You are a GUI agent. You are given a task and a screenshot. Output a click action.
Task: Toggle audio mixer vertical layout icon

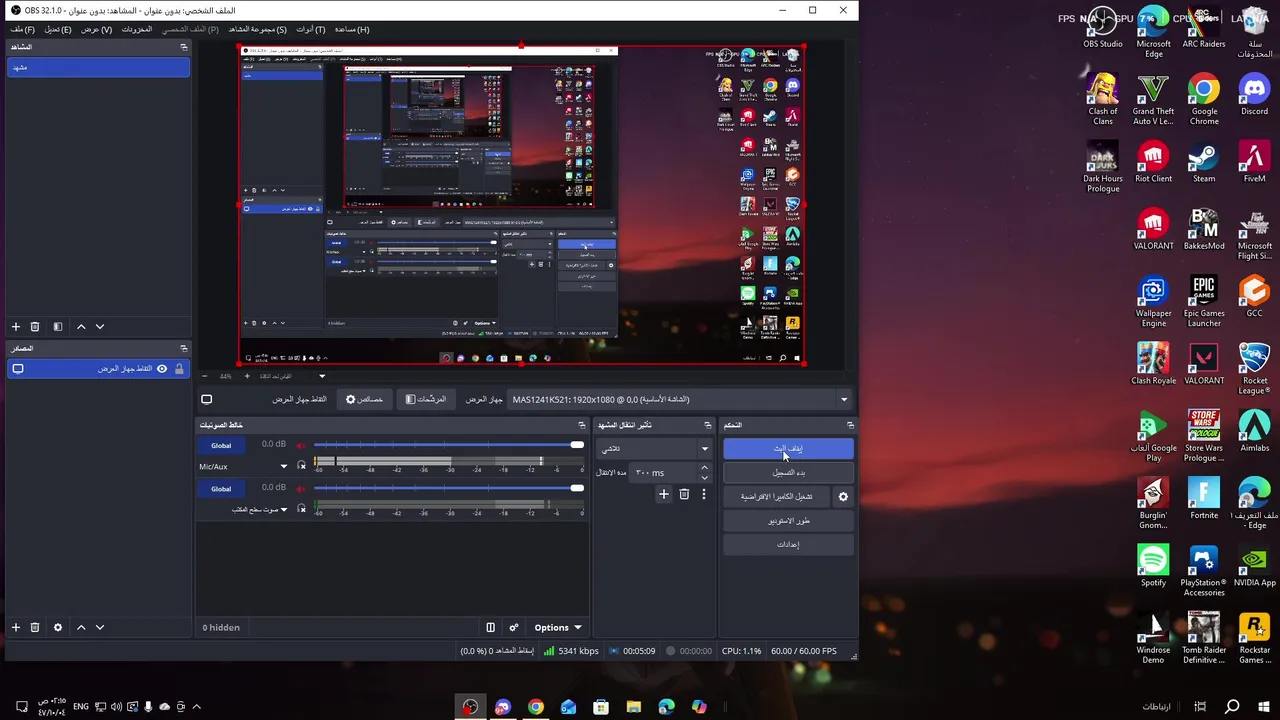point(490,627)
